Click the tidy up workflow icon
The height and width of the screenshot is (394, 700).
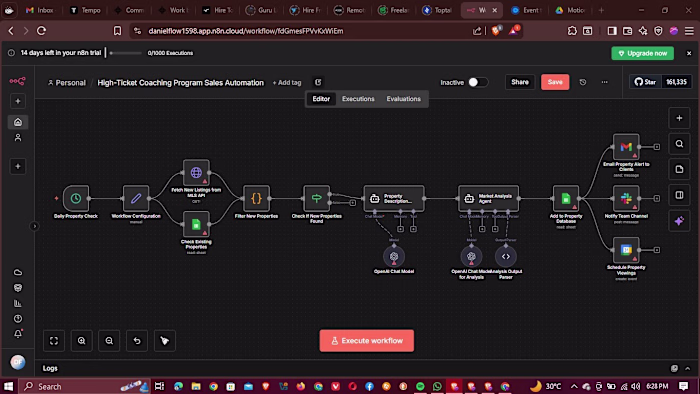[x=165, y=340]
